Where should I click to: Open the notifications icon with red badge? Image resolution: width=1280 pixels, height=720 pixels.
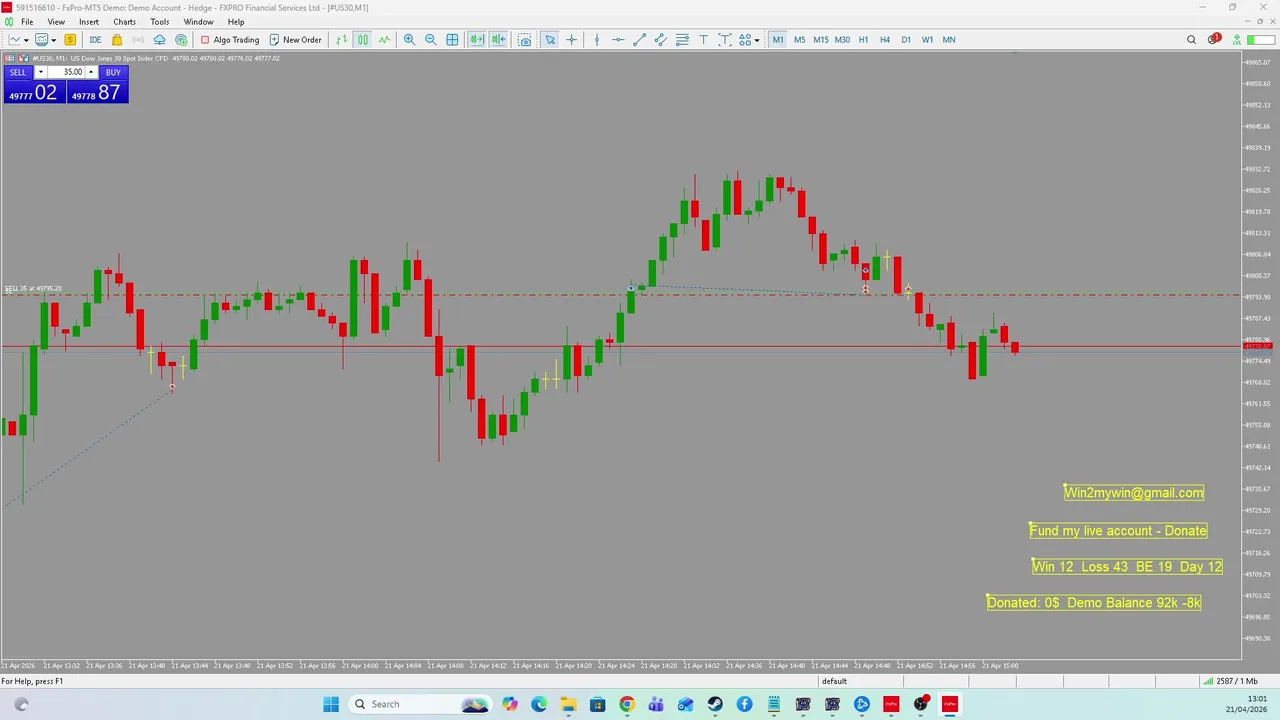tap(1213, 40)
